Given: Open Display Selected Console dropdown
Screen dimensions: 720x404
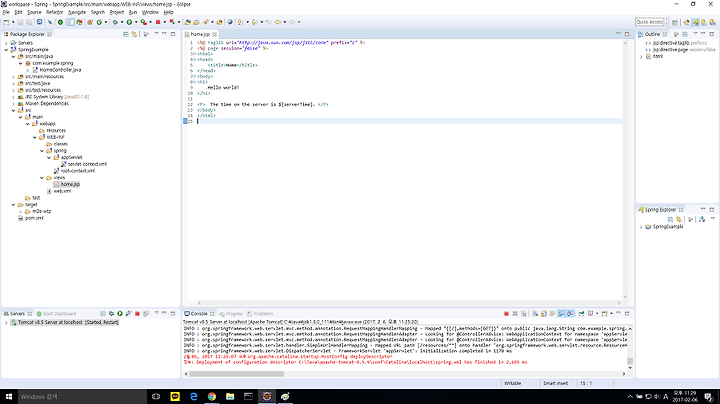Looking at the screenshot, I should (x=597, y=314).
